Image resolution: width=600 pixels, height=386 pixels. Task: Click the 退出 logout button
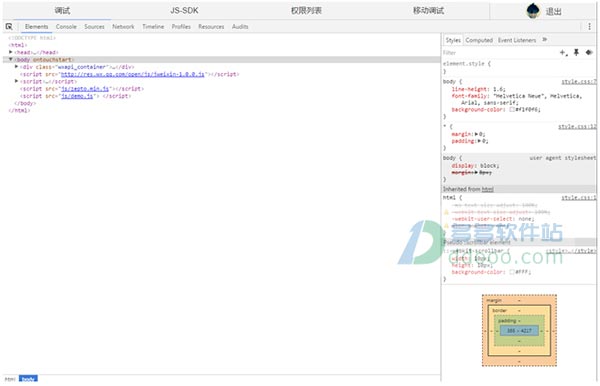click(x=553, y=11)
